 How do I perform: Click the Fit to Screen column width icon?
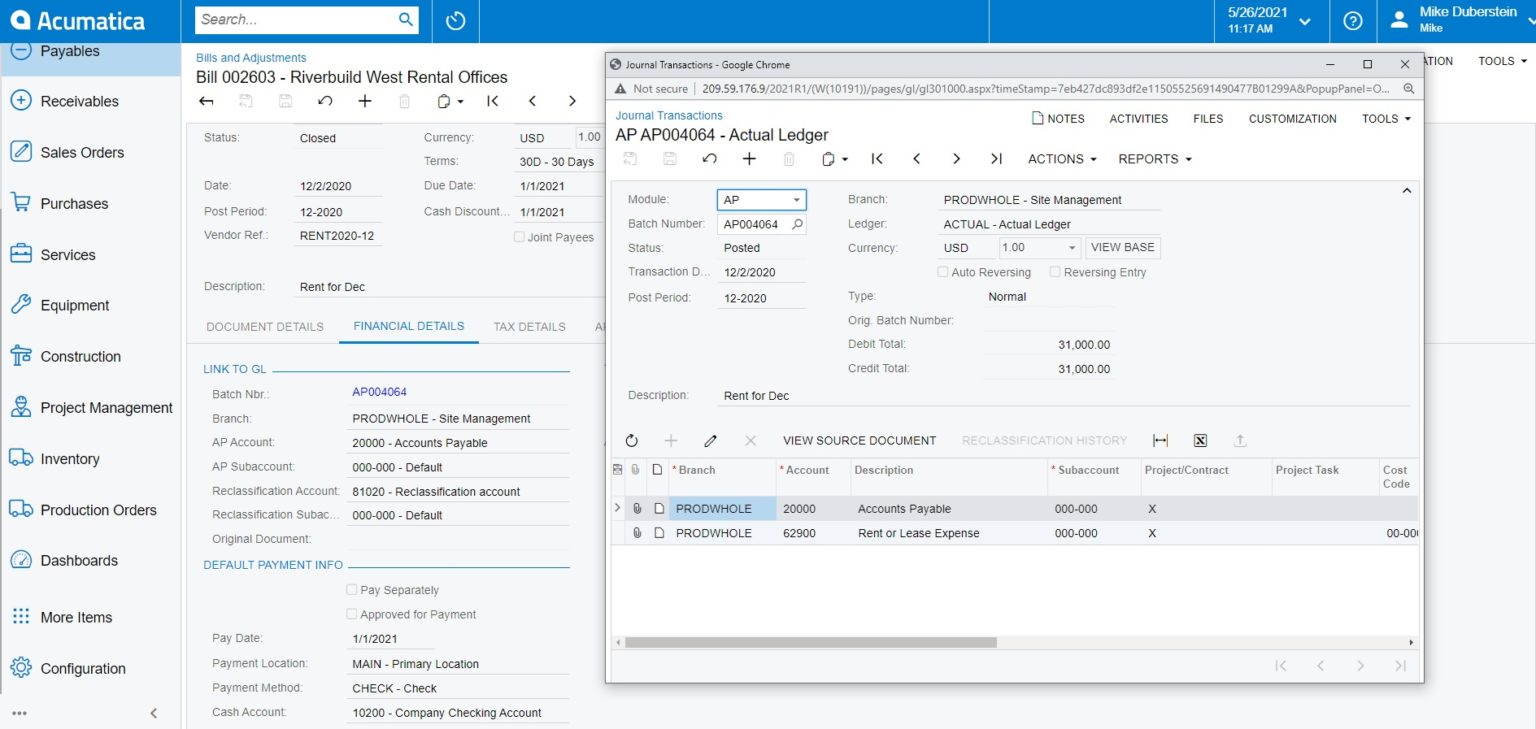click(x=1162, y=440)
